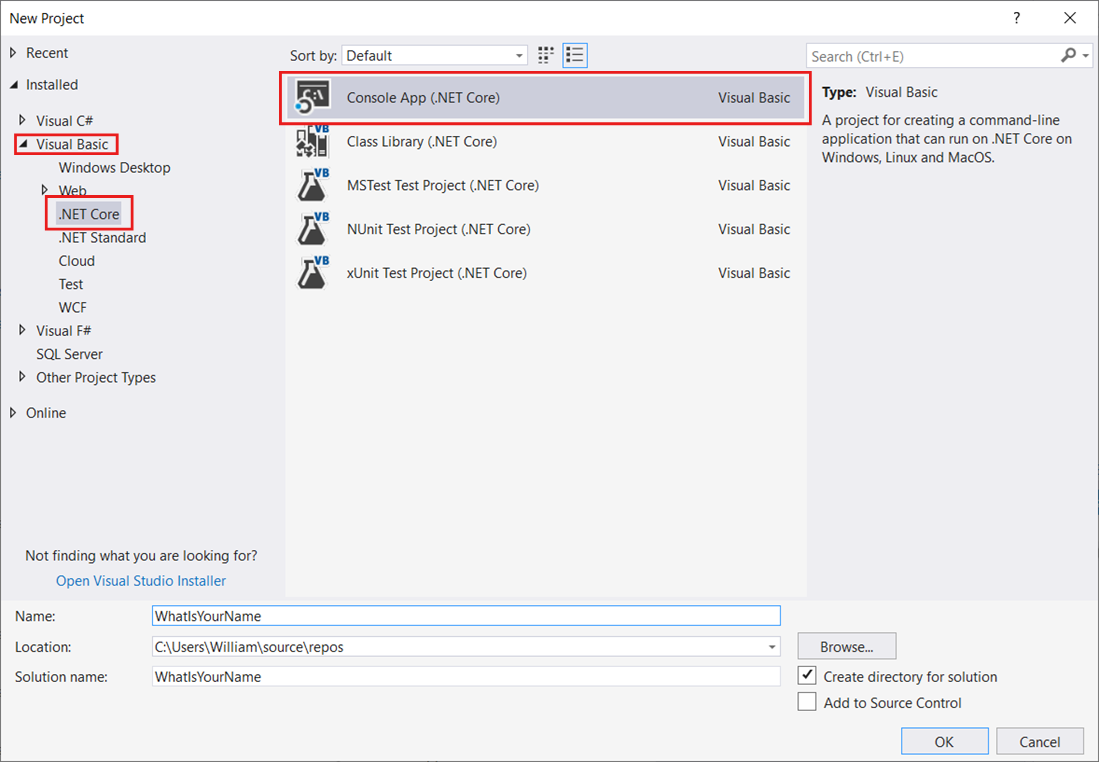Click the Class Library (.NET Core) template icon
The width and height of the screenshot is (1099, 762).
pyautogui.click(x=313, y=141)
